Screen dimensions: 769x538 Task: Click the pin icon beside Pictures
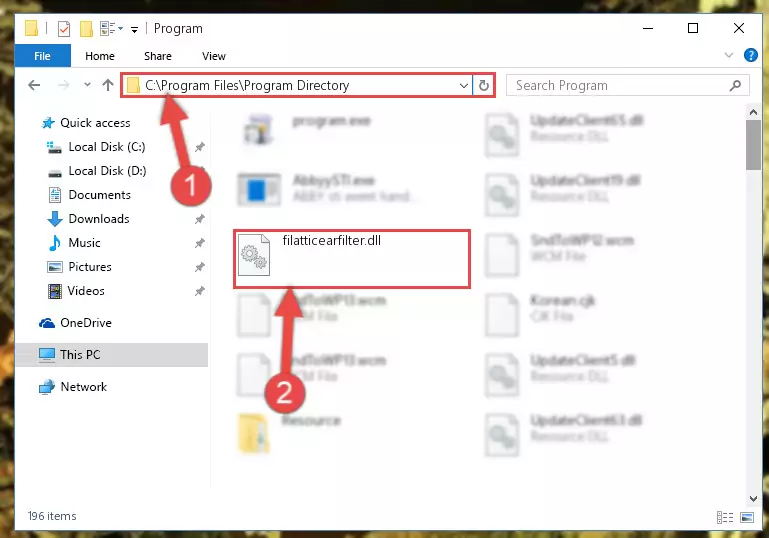200,267
